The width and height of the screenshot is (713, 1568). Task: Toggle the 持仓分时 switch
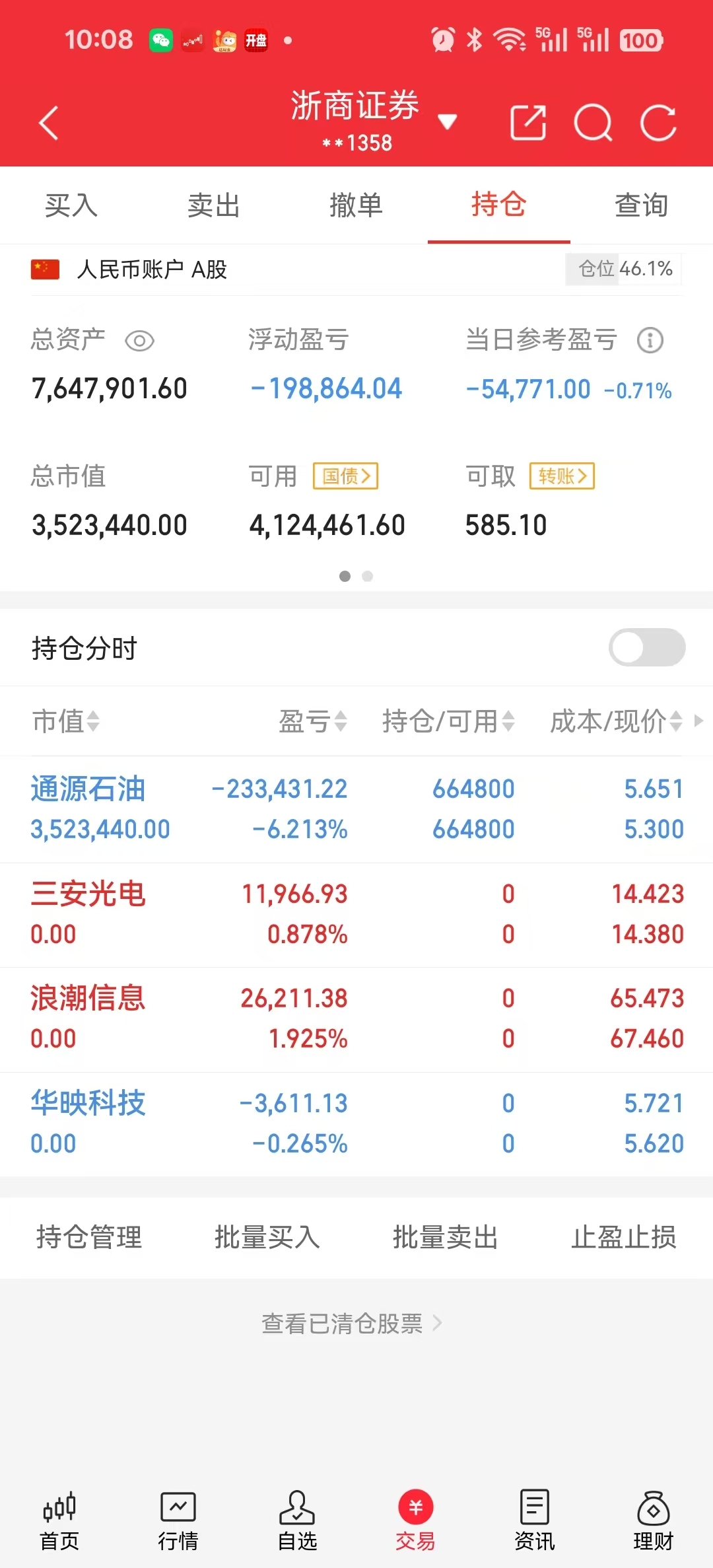647,647
